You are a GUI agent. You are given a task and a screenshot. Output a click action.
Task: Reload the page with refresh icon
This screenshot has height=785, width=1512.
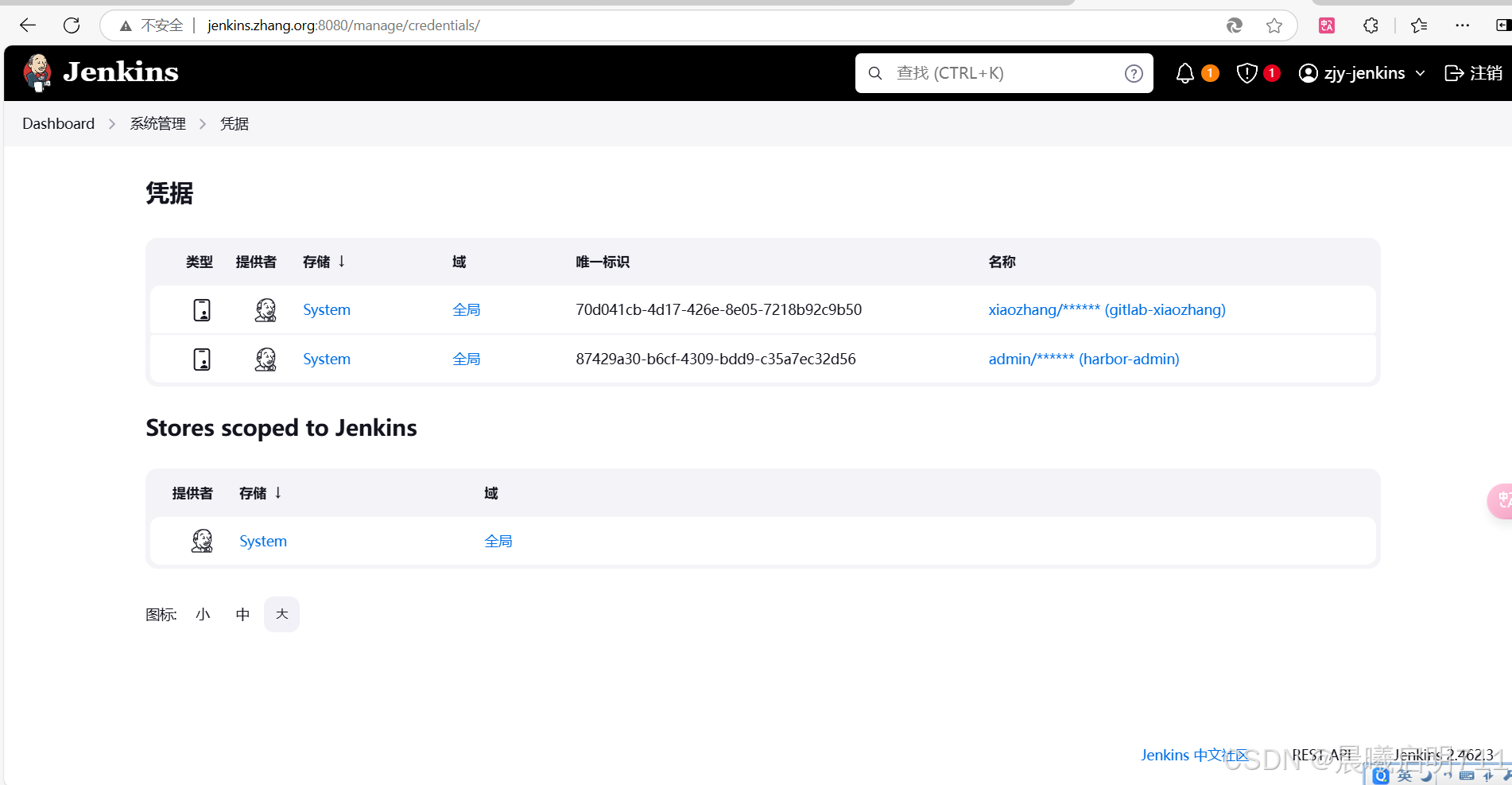pos(72,25)
